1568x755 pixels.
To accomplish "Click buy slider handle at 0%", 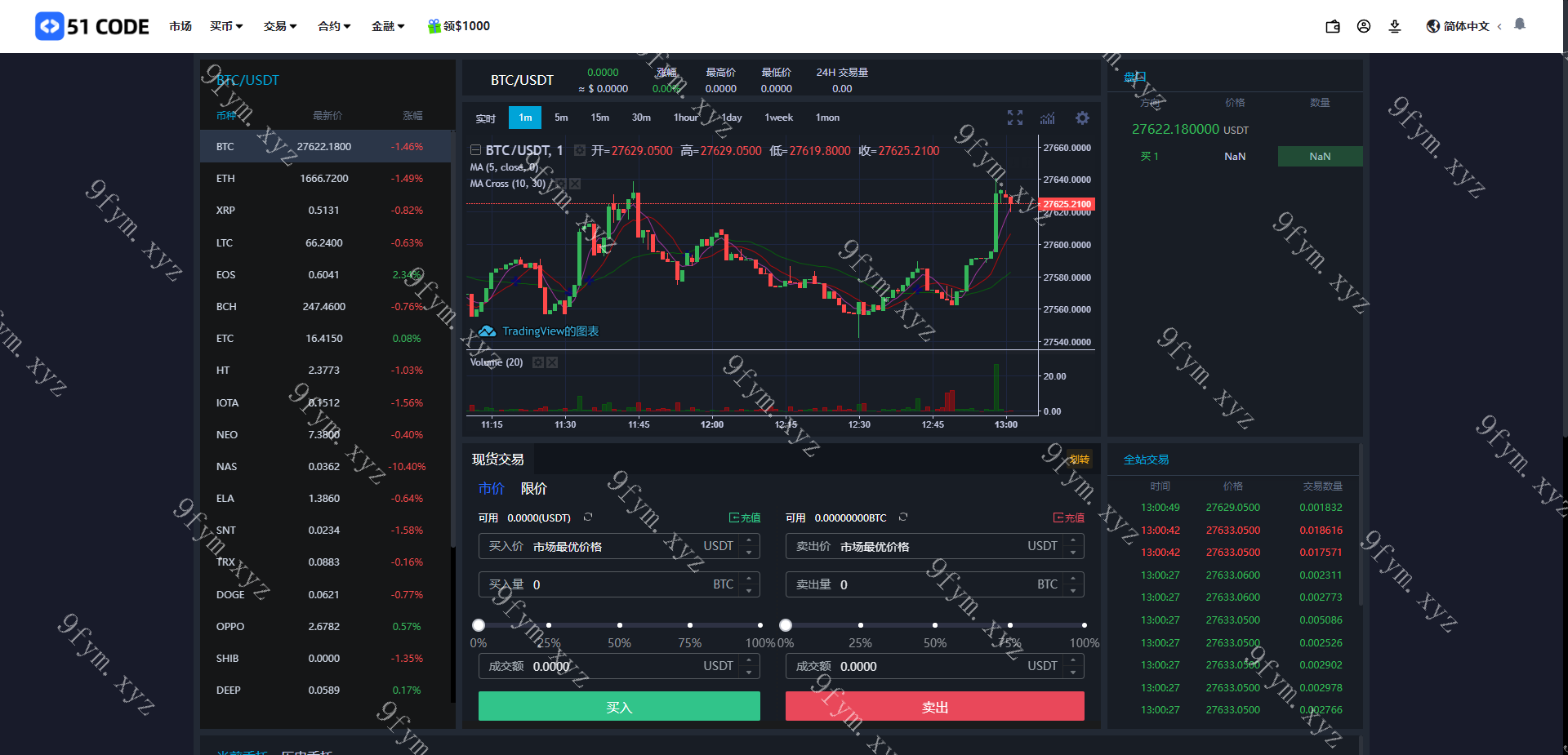I will tap(479, 625).
